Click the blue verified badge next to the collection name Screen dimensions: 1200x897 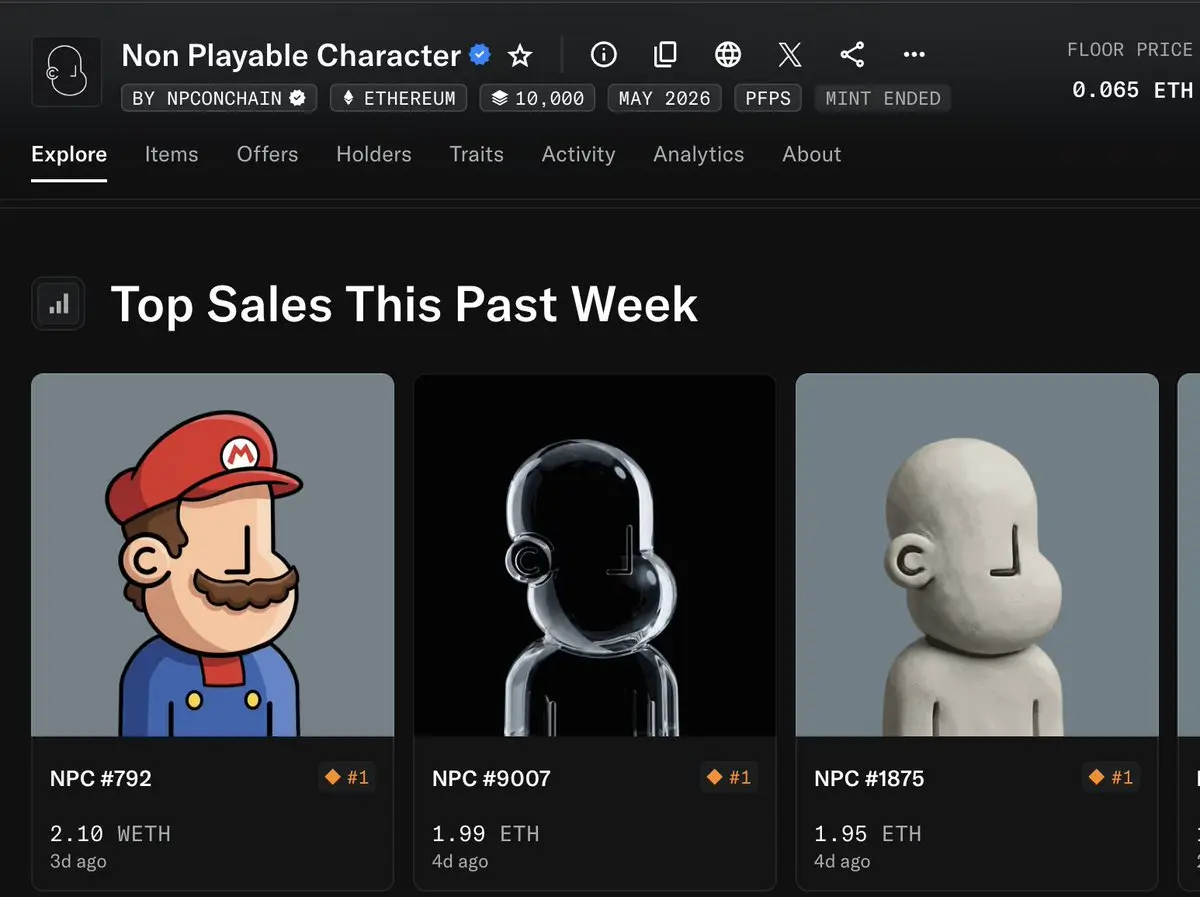pos(480,55)
